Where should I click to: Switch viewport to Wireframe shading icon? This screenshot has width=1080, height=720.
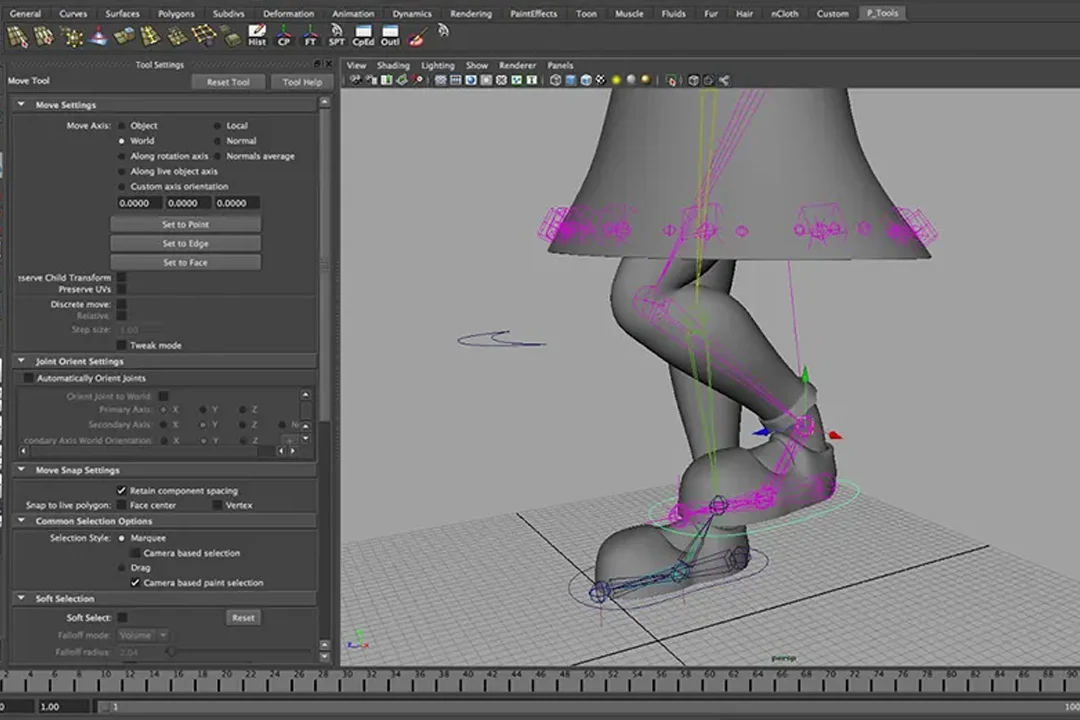tap(555, 80)
